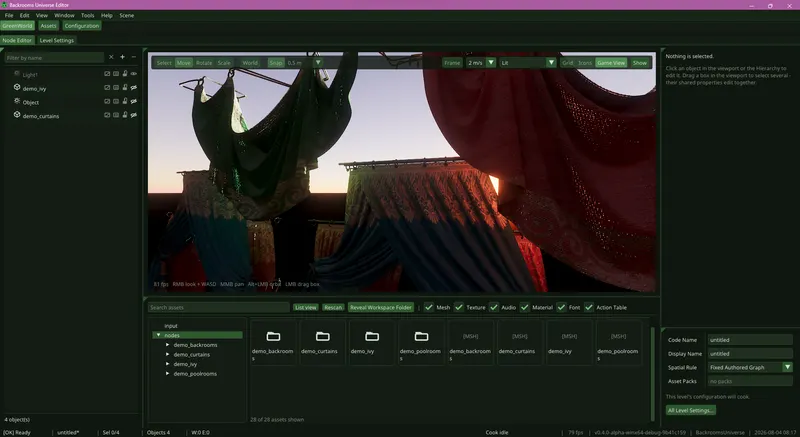Expand demo_poolrooms in asset tree
This screenshot has height=437, width=800.
(167, 374)
